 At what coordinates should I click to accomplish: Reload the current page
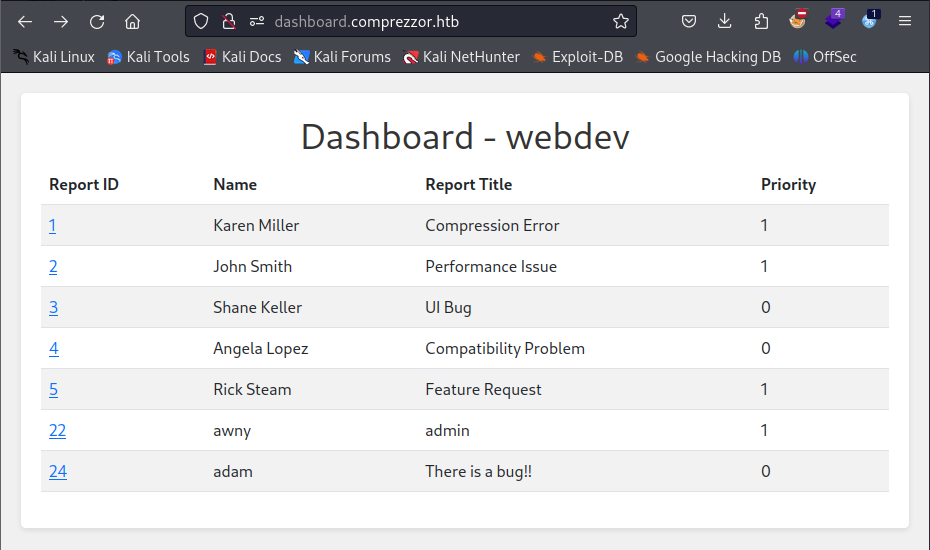[97, 22]
